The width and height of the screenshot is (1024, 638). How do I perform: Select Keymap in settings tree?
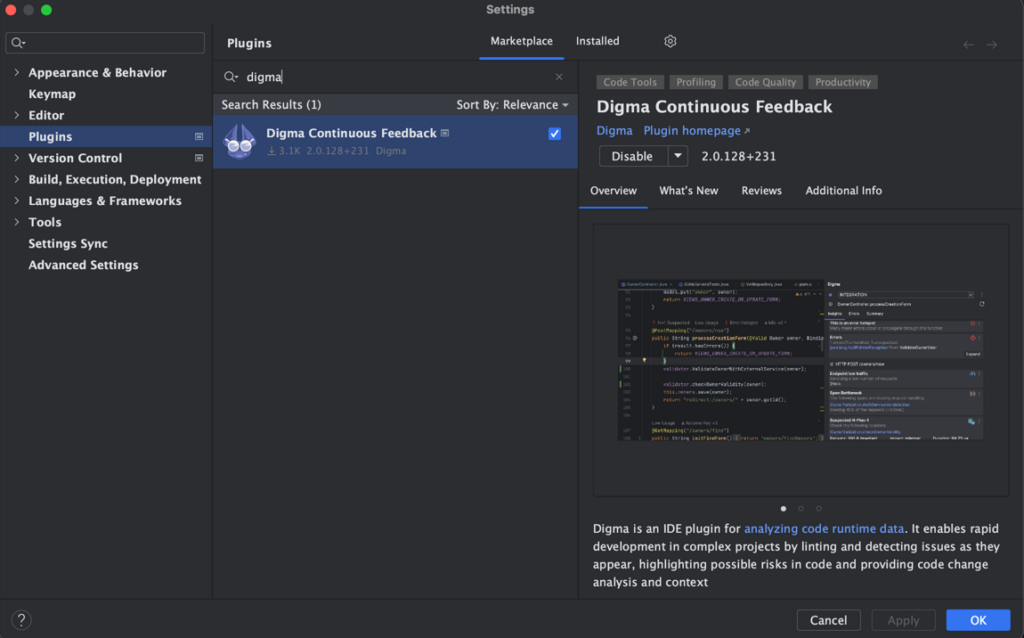[52, 94]
